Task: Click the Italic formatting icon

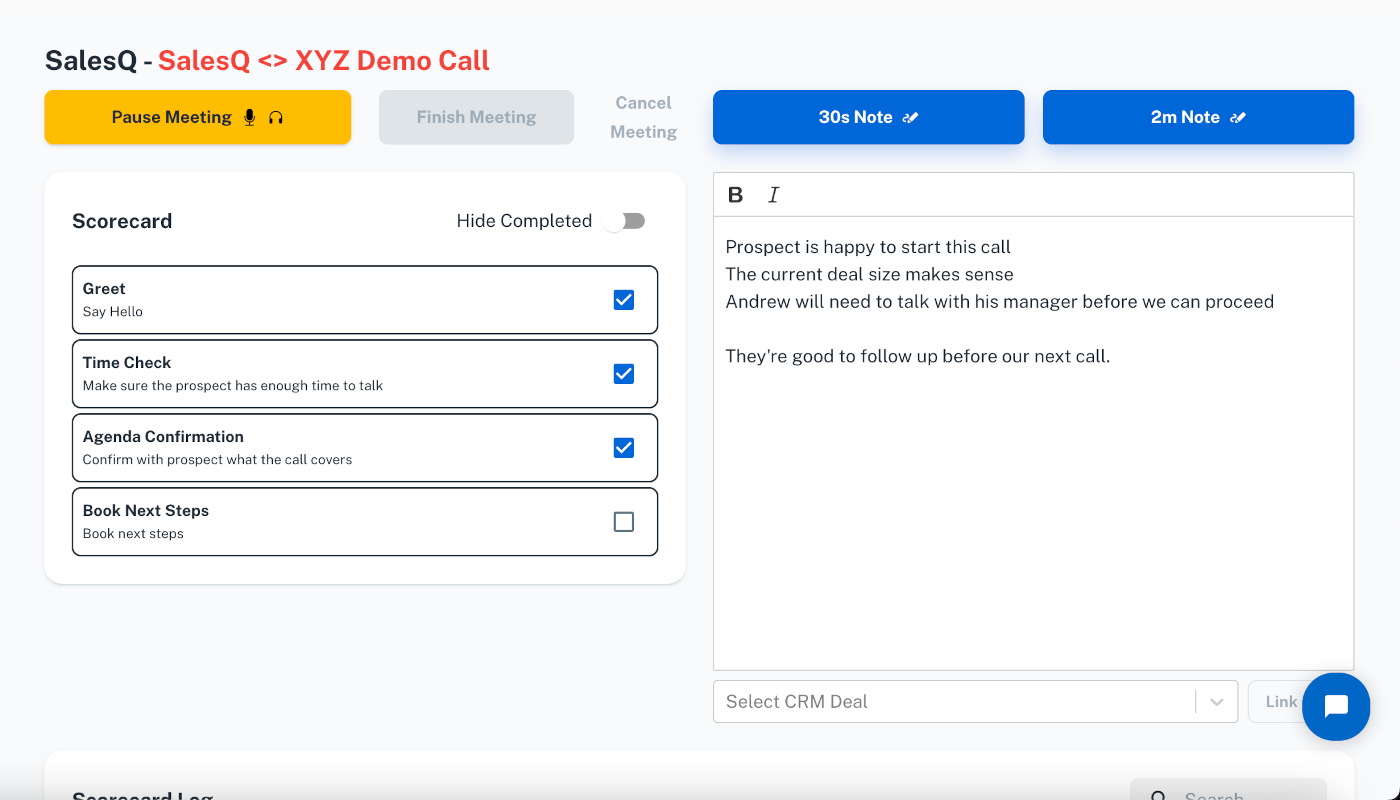Action: click(x=773, y=195)
